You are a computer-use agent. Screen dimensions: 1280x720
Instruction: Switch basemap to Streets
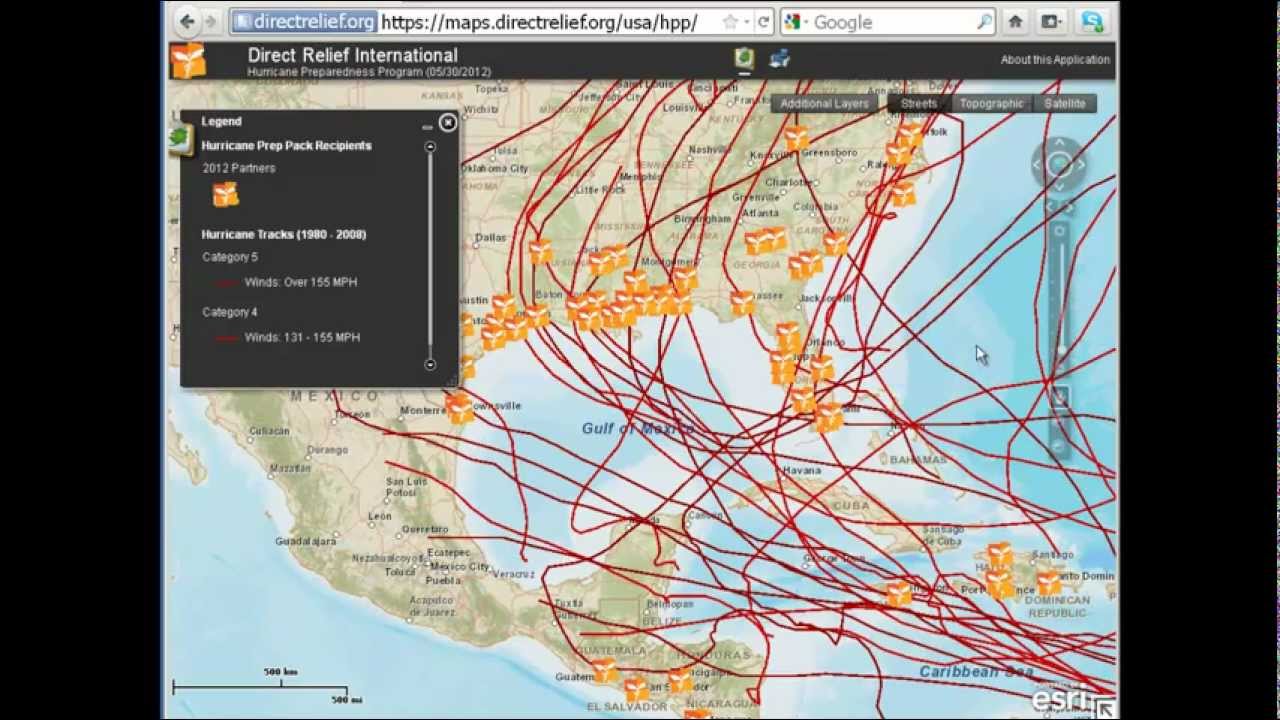(x=918, y=103)
